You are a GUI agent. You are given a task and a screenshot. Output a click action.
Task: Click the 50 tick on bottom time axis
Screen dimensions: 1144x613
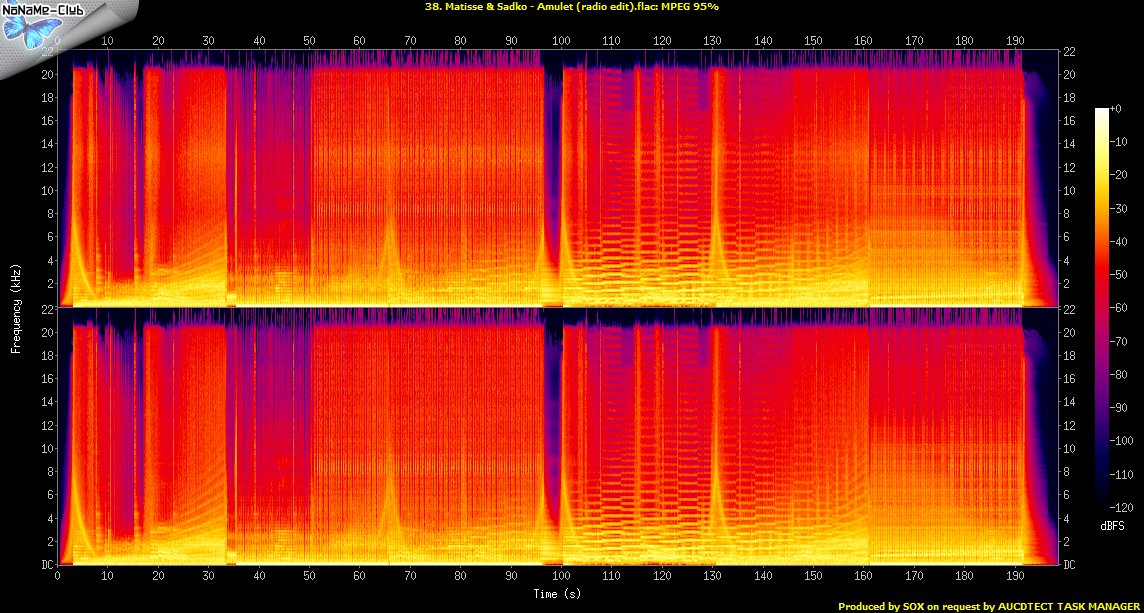tap(309, 577)
